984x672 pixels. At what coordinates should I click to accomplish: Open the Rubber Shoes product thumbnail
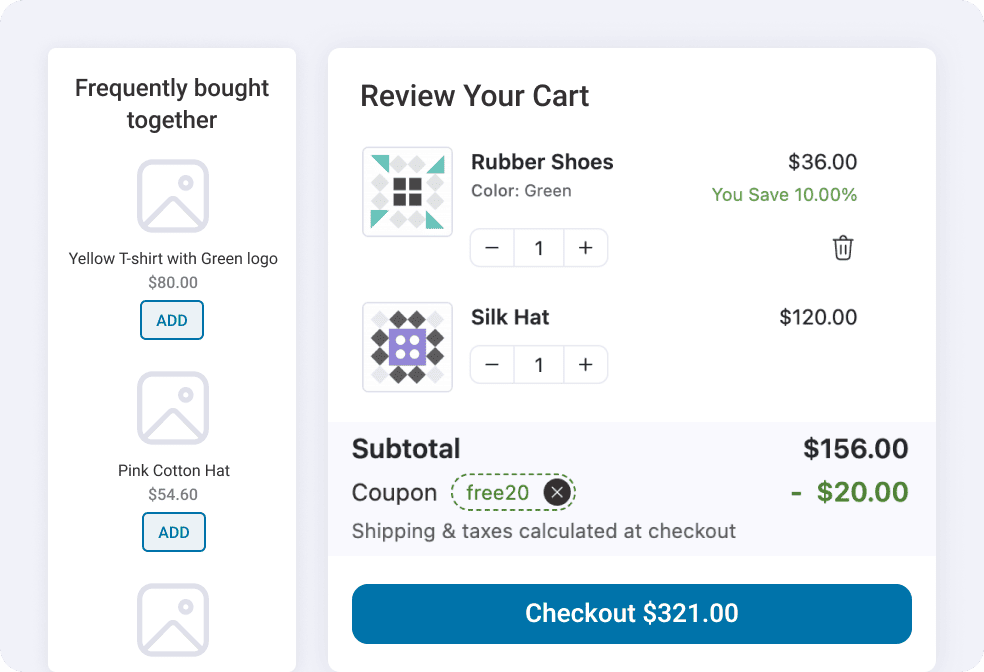click(407, 192)
